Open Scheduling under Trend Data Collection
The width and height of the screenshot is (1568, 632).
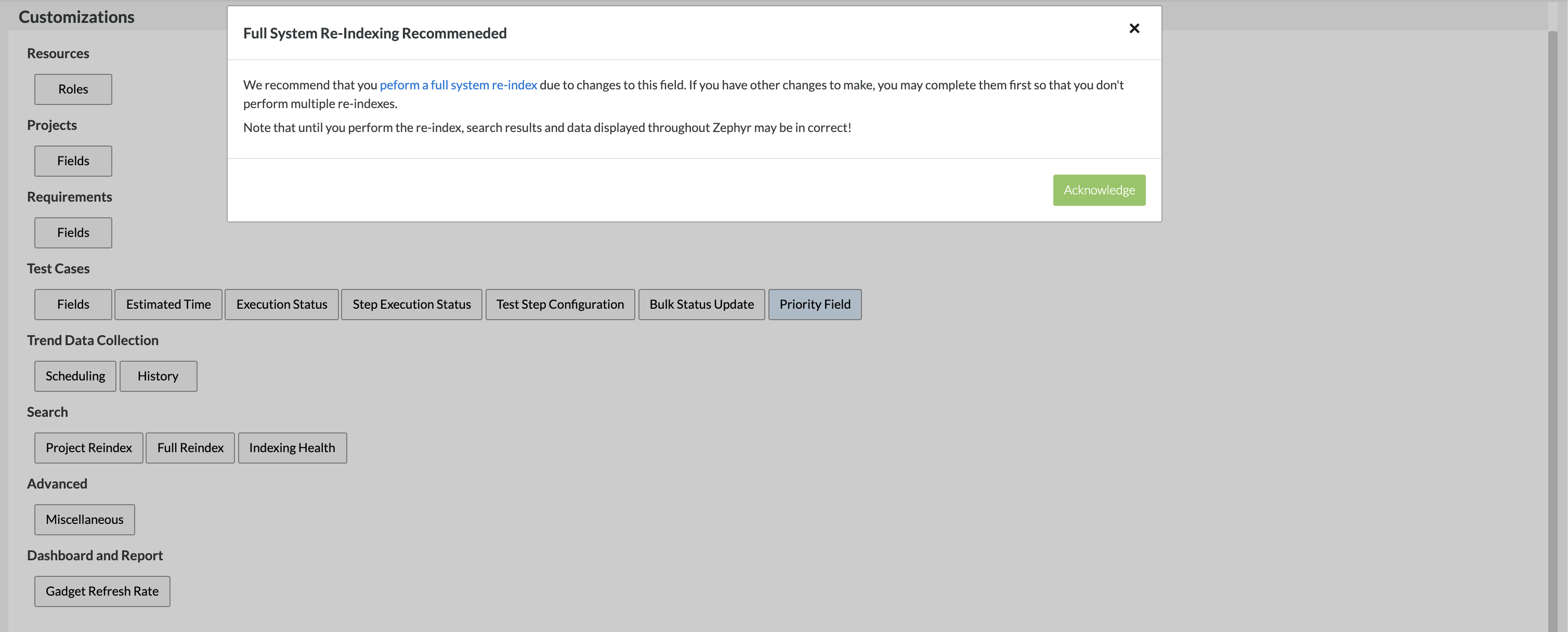coord(75,376)
